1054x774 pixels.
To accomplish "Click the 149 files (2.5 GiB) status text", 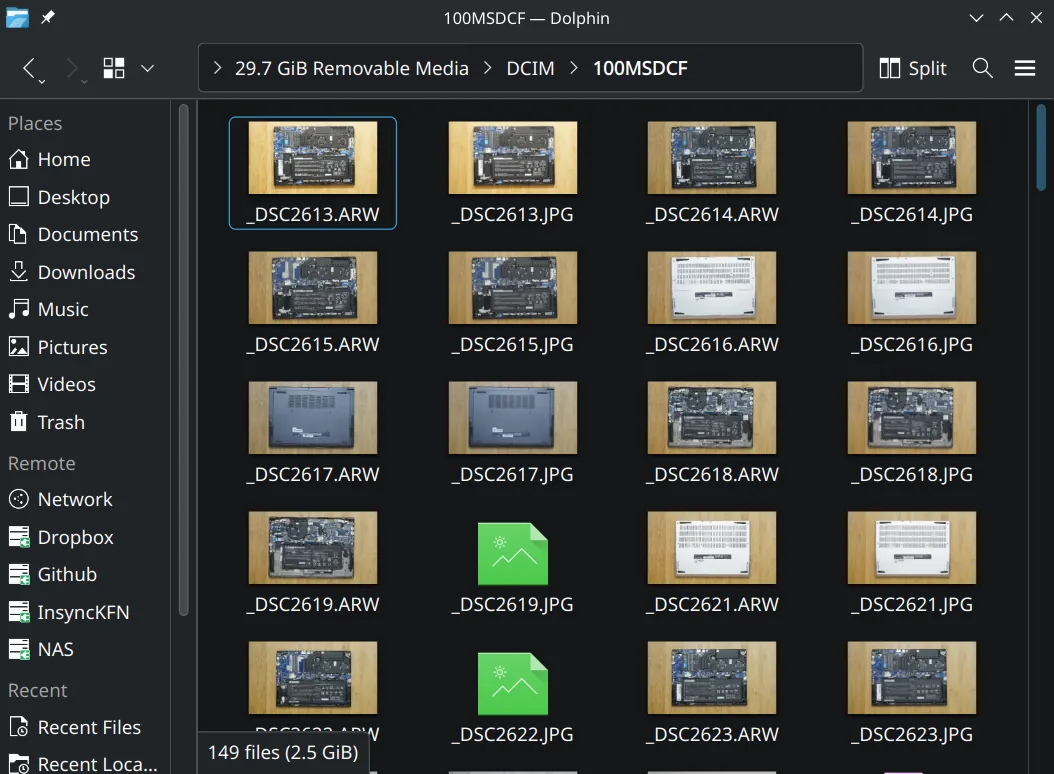I will click(283, 752).
